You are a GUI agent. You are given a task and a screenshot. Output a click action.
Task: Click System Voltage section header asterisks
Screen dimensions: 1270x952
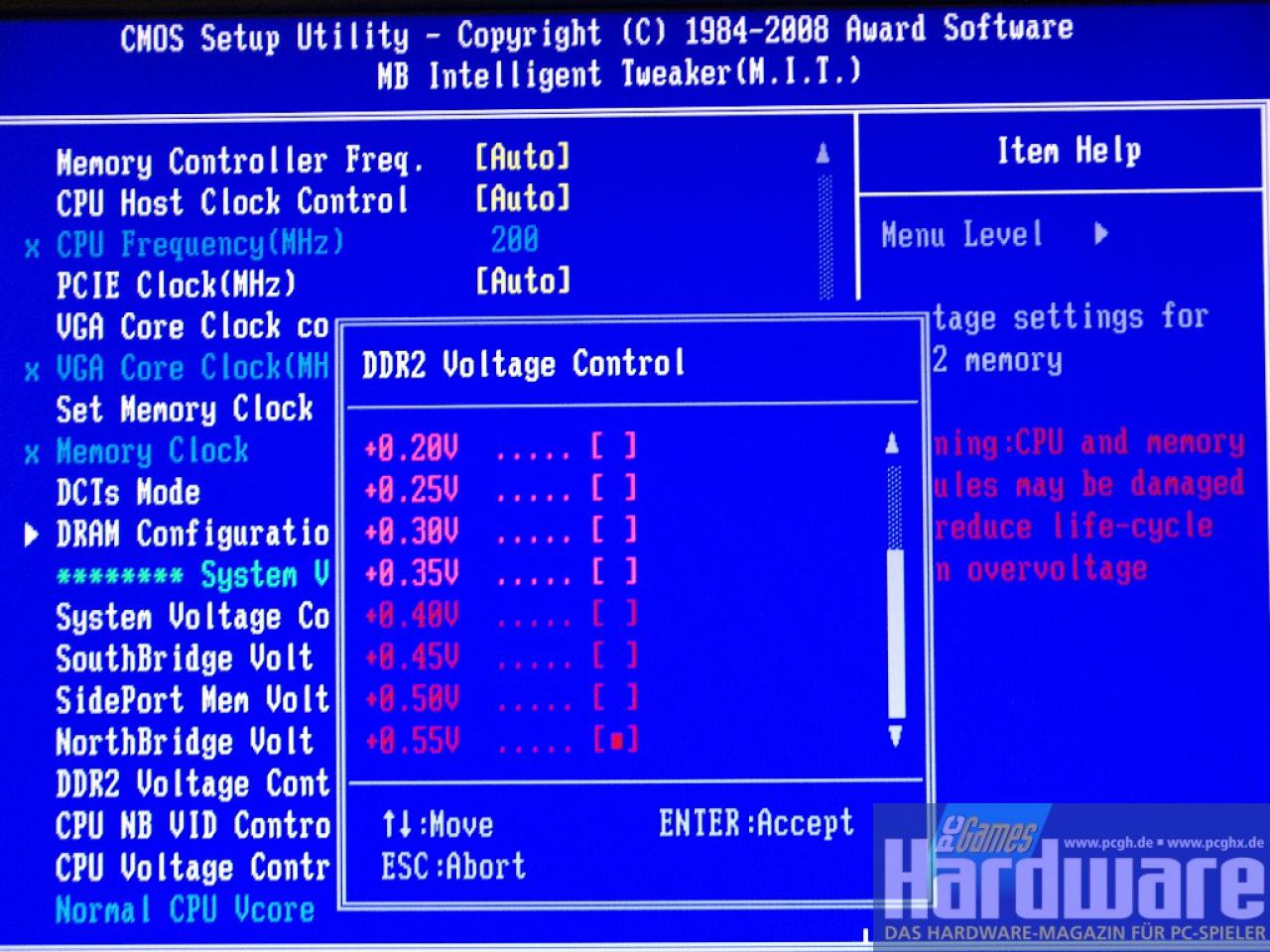coord(120,576)
